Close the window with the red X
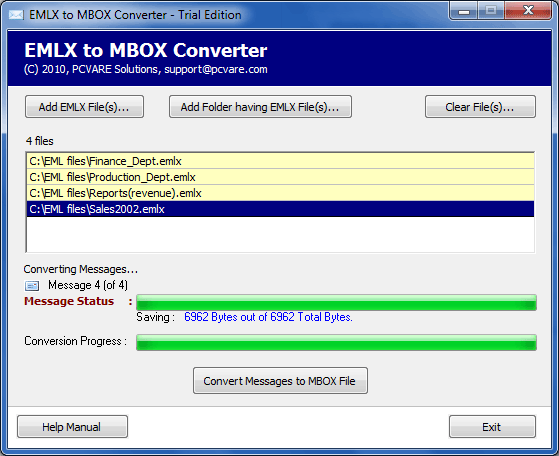The image size is (559, 456). coord(528,11)
